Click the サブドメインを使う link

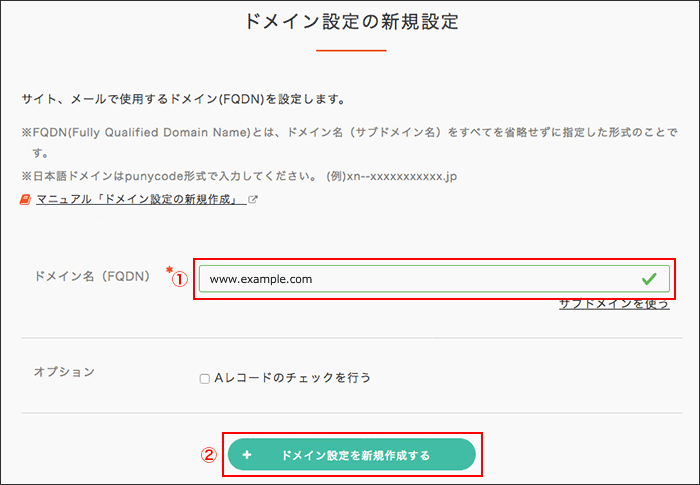pyautogui.click(x=614, y=304)
